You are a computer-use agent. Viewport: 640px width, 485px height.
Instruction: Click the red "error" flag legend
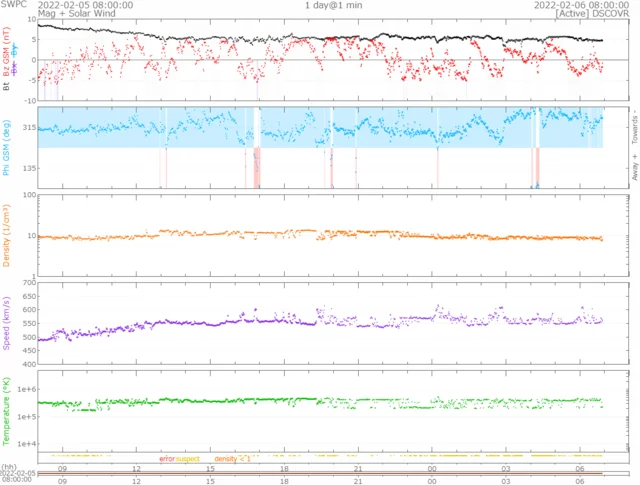tap(167, 458)
